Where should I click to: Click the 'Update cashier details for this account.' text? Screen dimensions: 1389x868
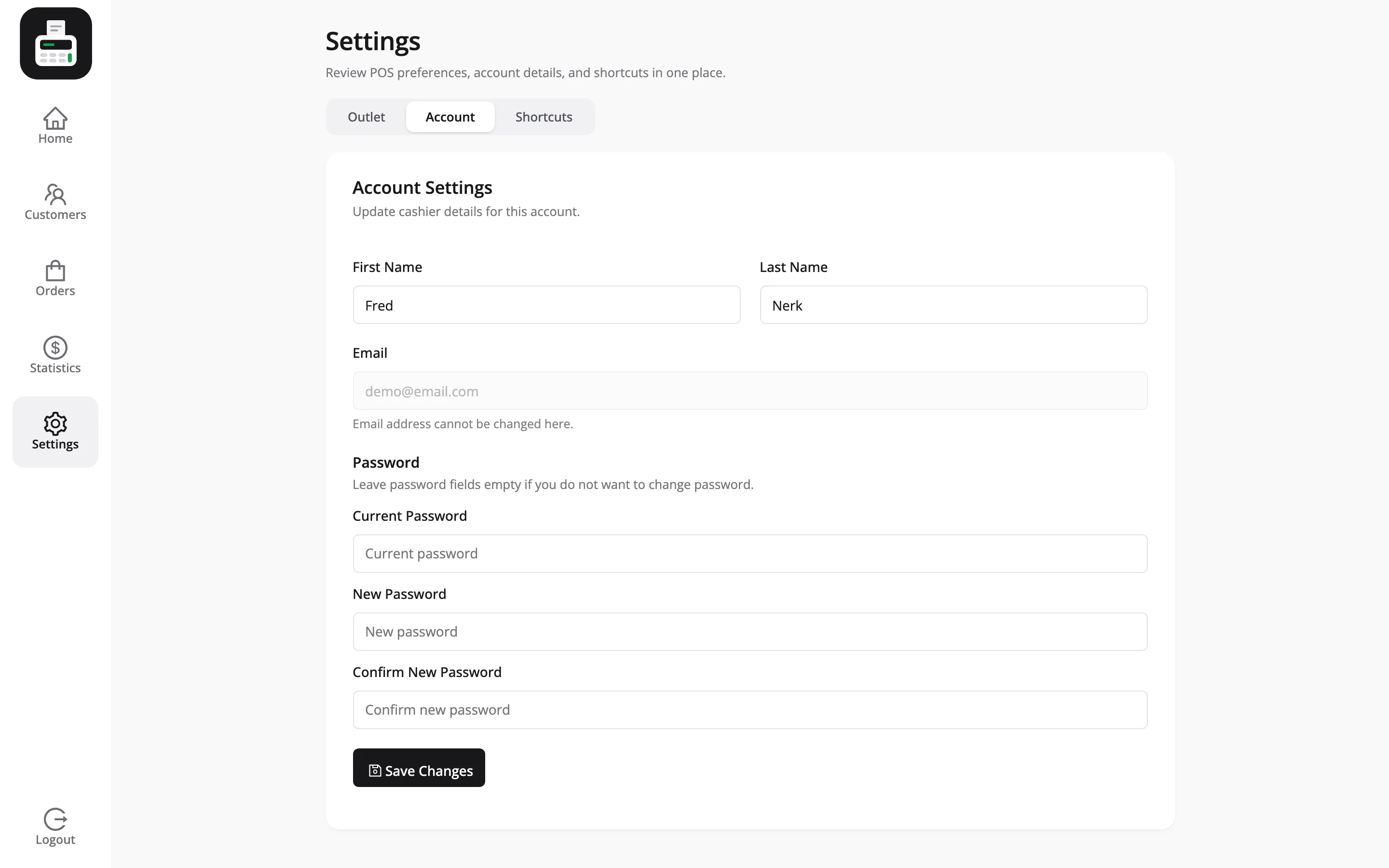(x=466, y=212)
